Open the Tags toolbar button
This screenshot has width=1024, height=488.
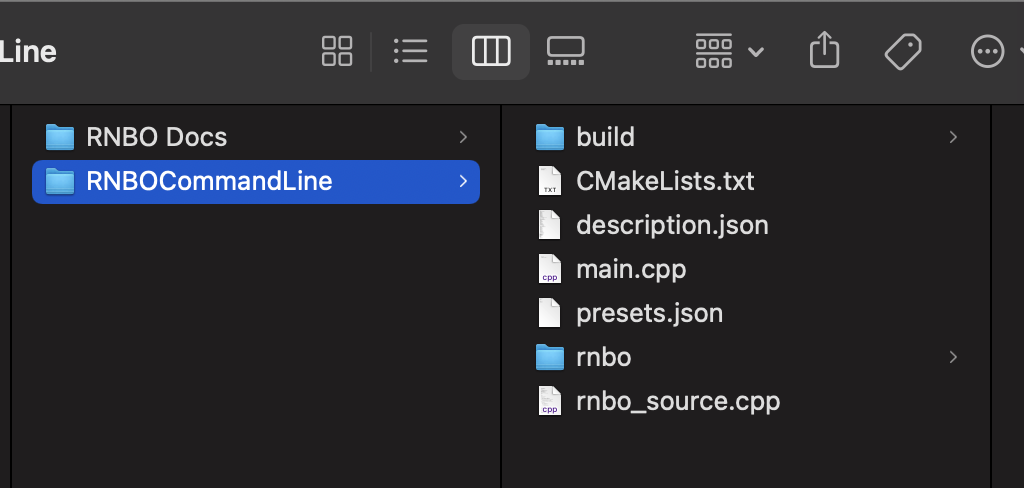(x=903, y=52)
